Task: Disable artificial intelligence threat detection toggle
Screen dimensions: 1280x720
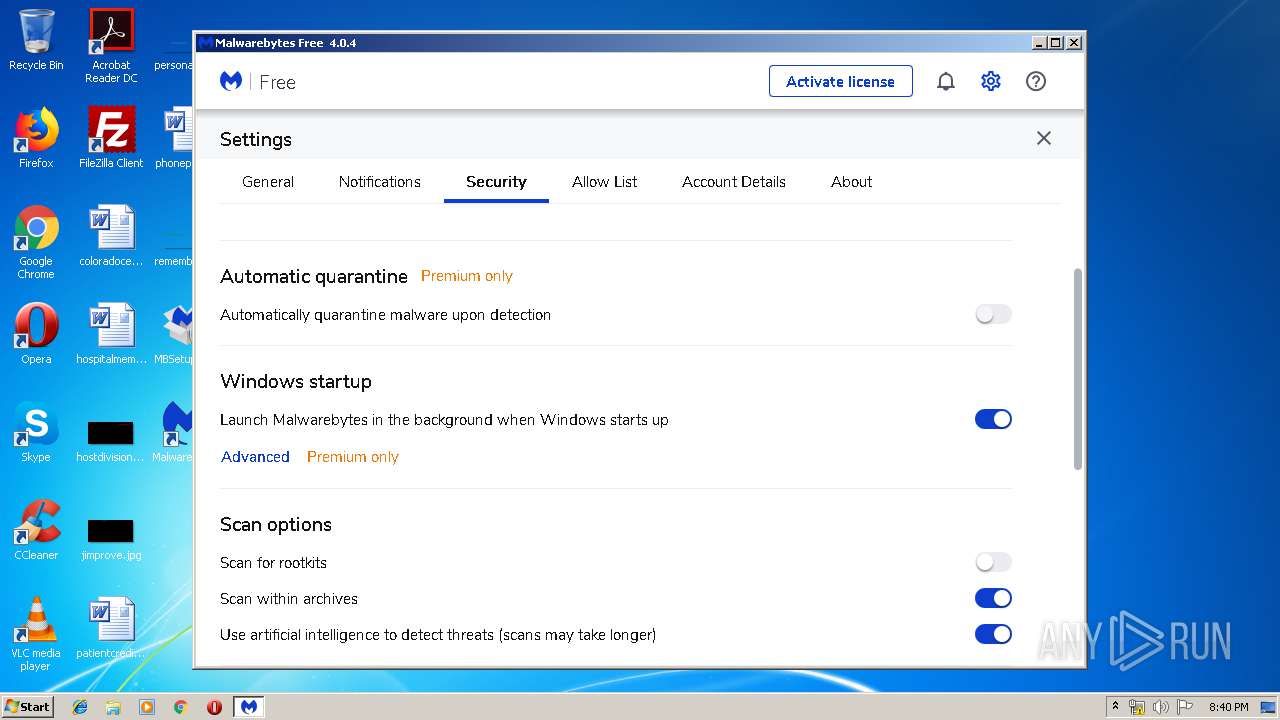Action: tap(993, 634)
